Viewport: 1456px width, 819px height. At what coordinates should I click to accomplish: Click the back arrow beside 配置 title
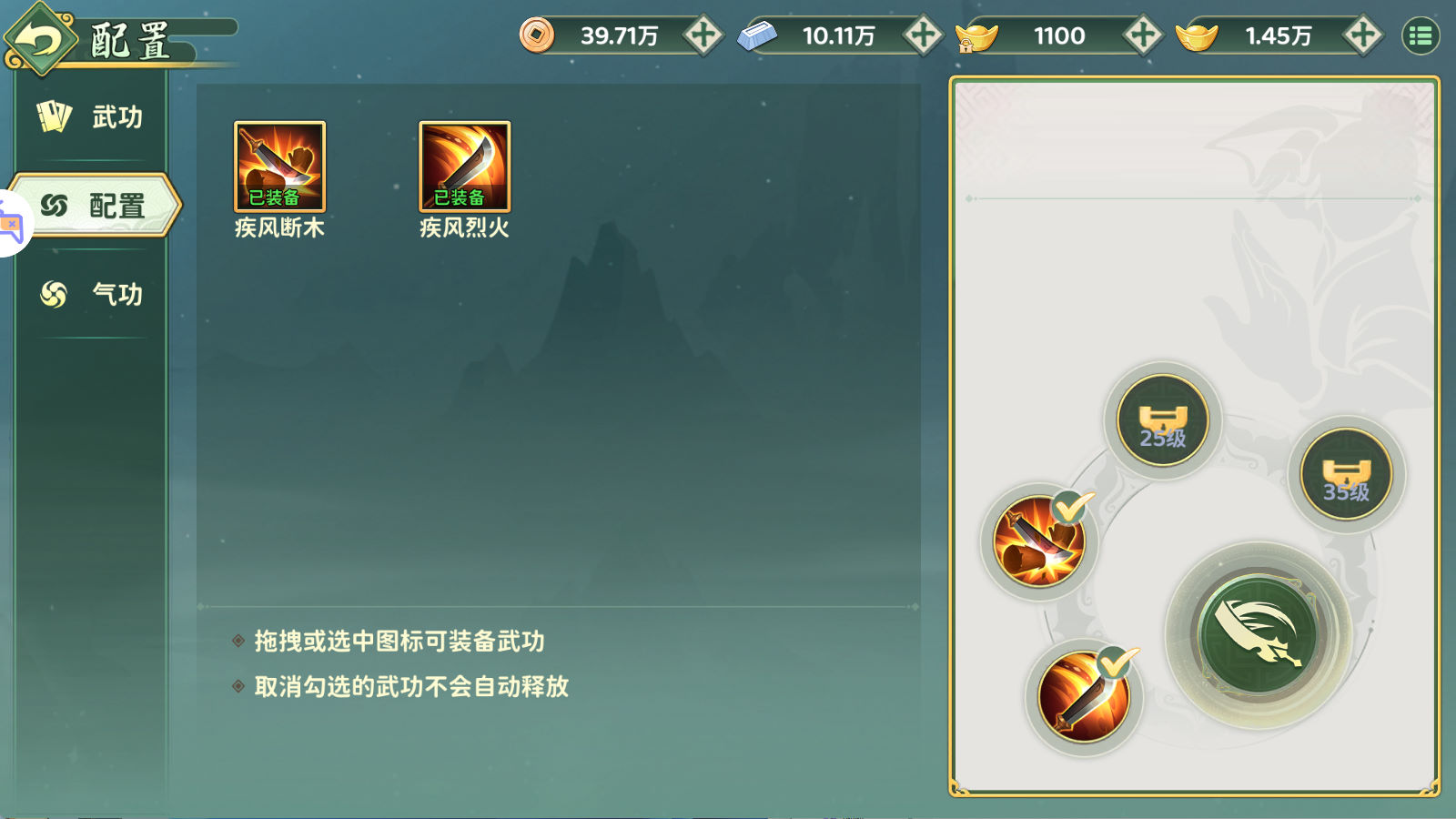[x=39, y=40]
